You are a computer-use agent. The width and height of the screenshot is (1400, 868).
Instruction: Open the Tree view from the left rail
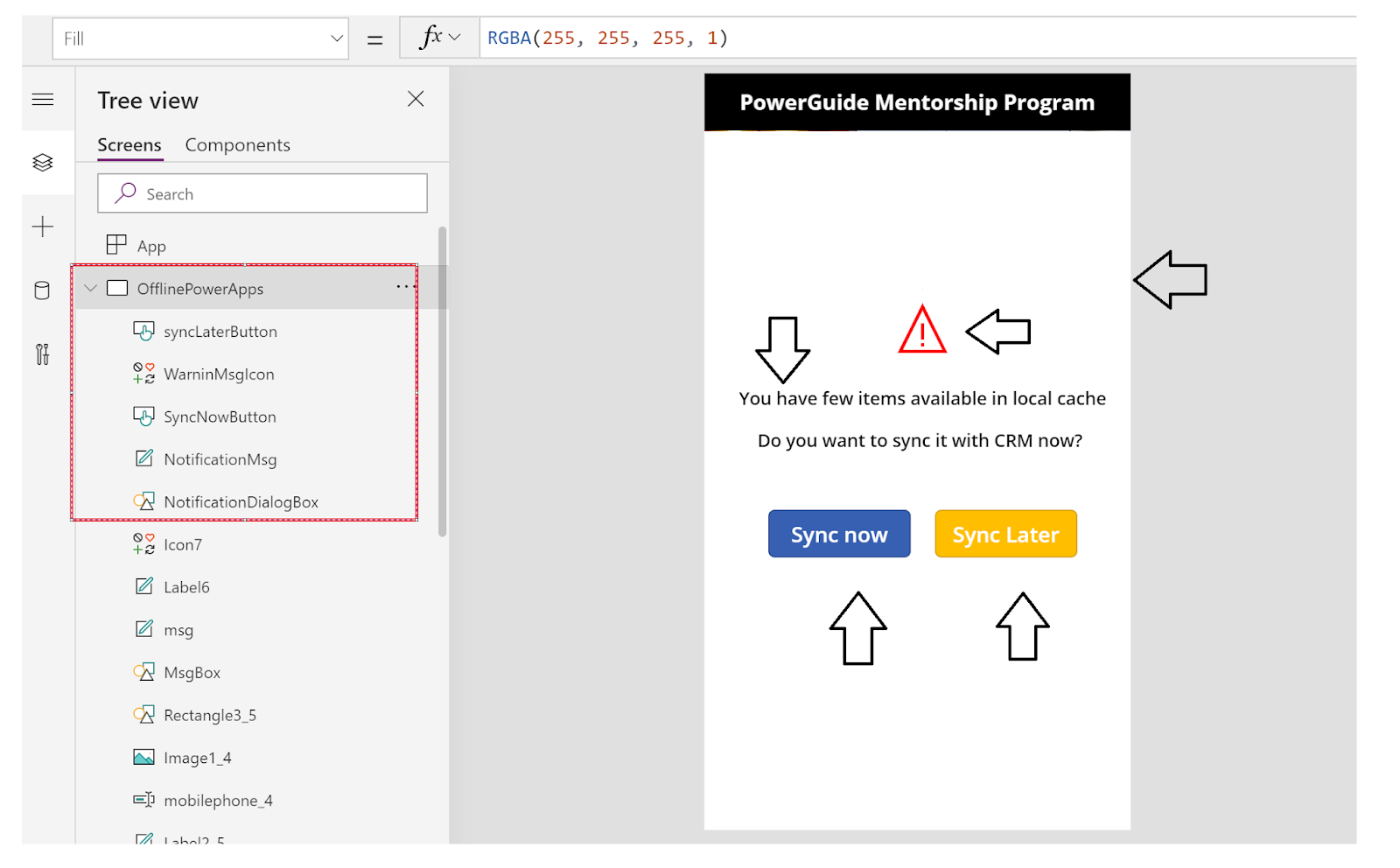[x=42, y=163]
